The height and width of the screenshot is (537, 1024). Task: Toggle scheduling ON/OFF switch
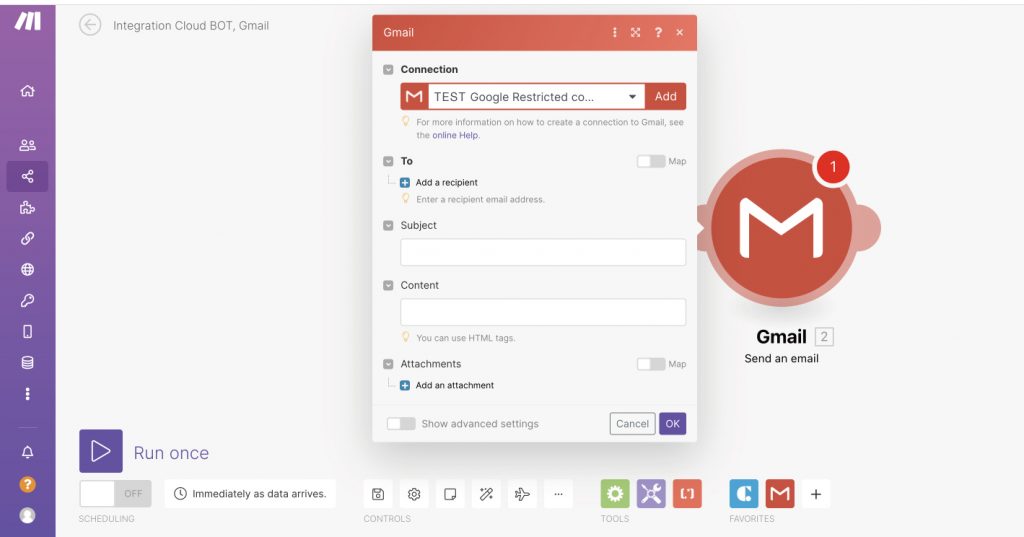(x=115, y=494)
